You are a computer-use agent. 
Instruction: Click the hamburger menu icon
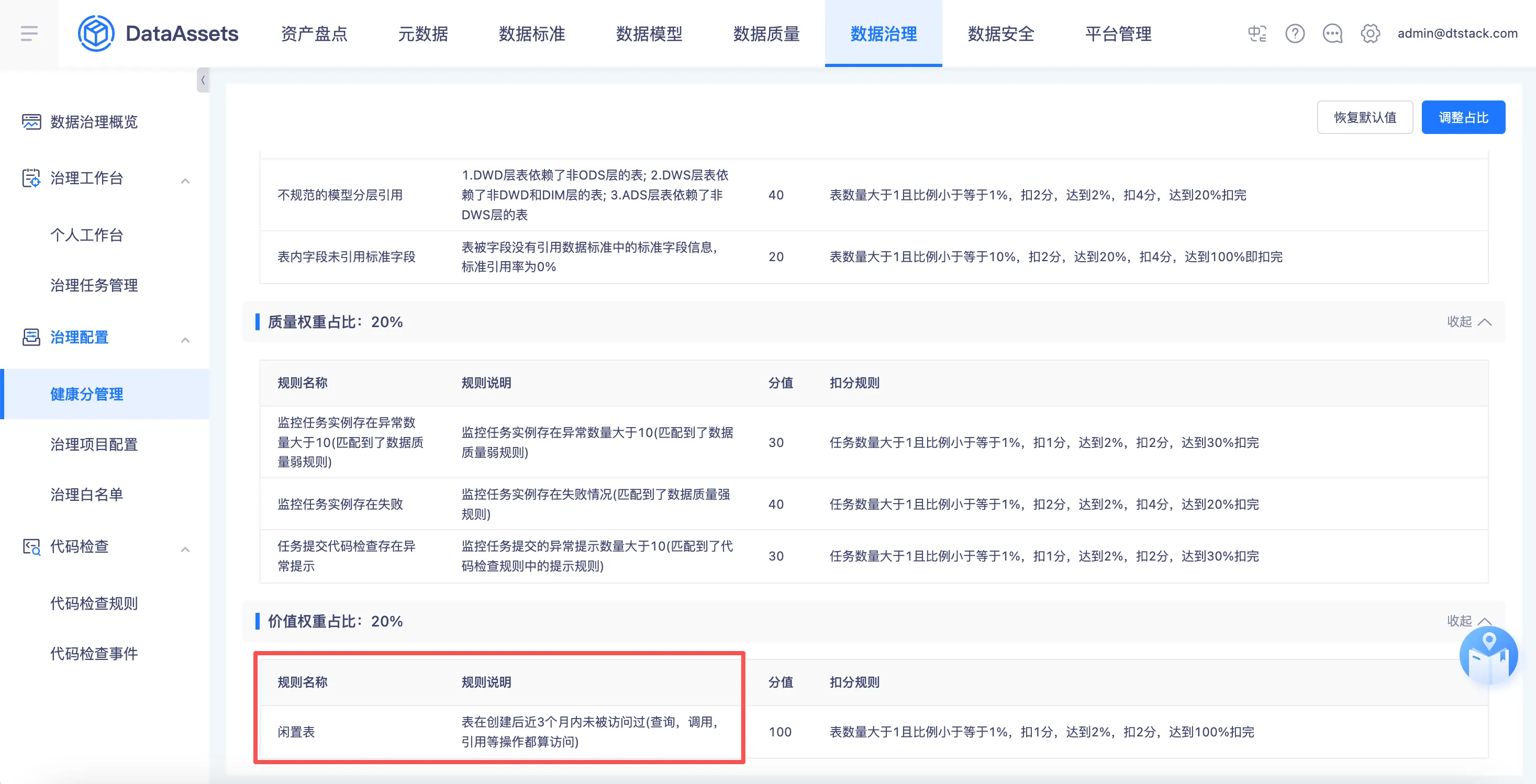tap(29, 33)
